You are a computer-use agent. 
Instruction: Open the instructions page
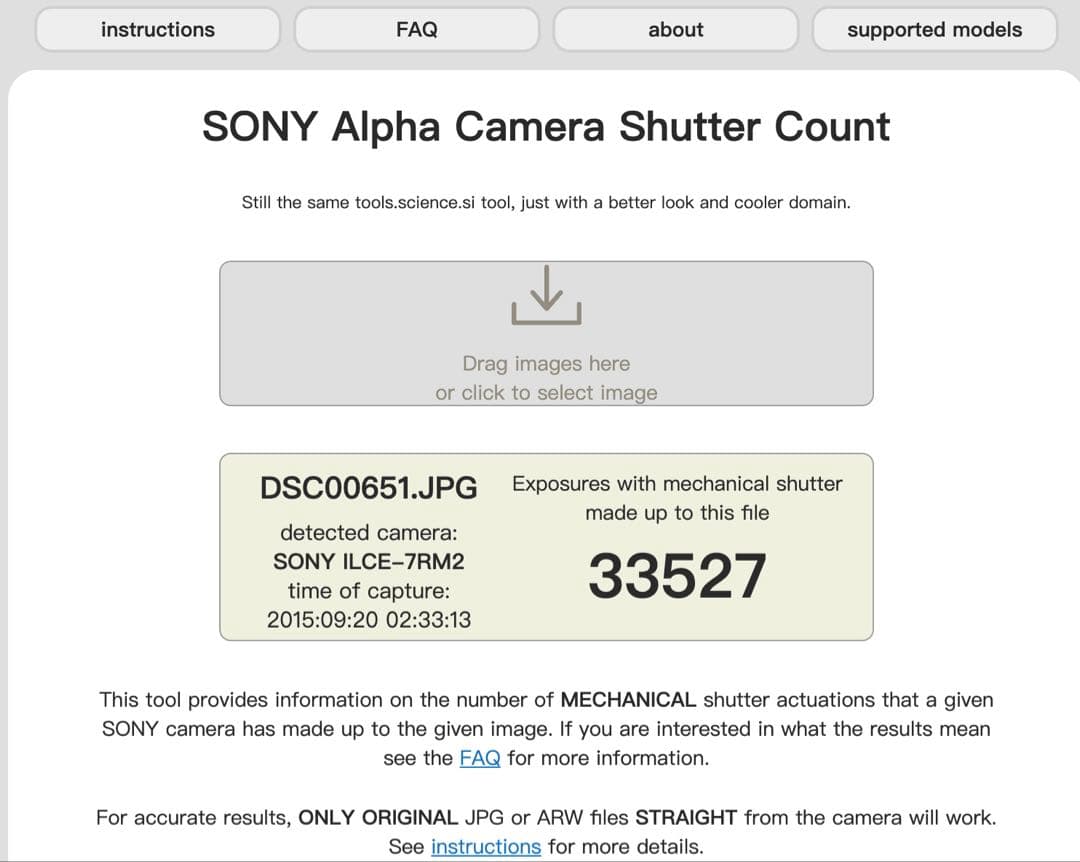(x=156, y=29)
